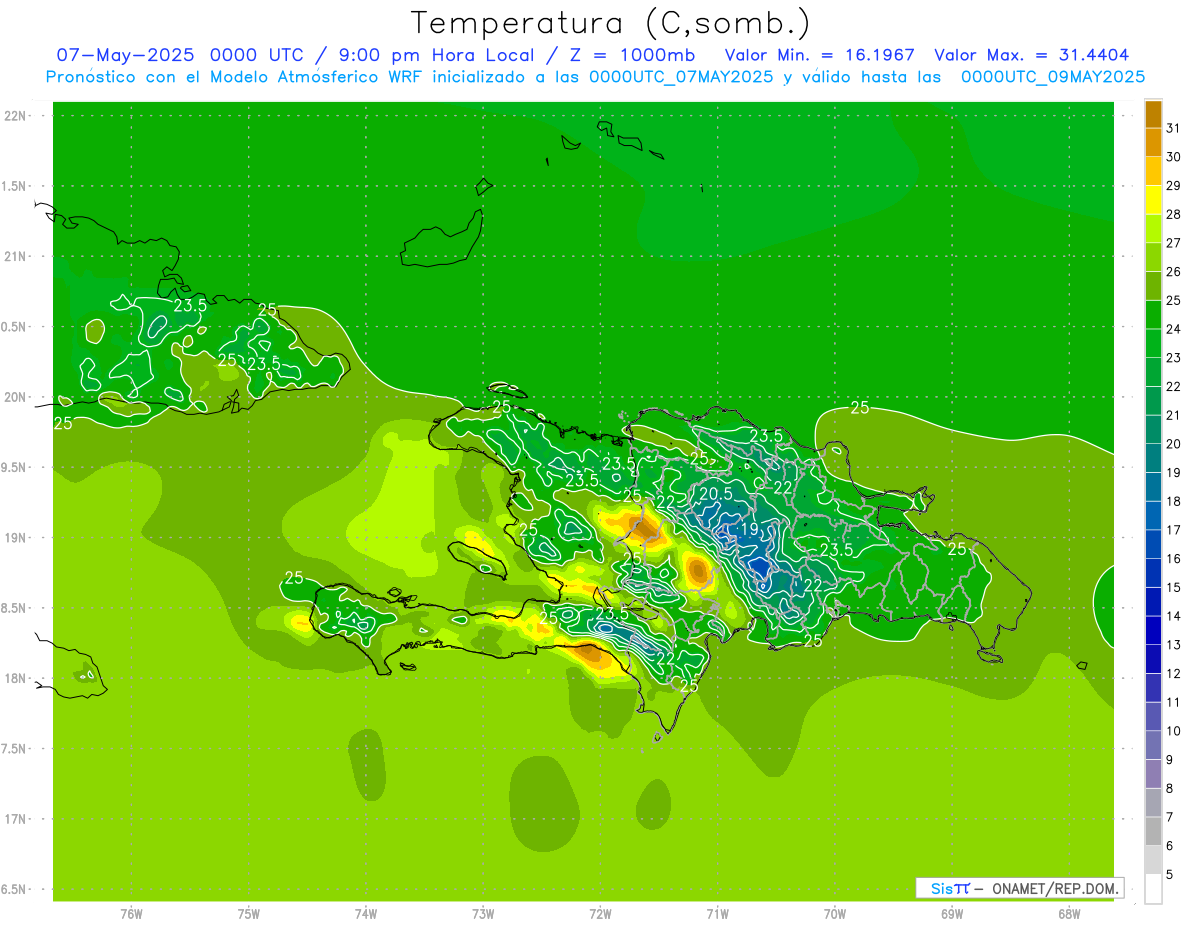Click the gray legend swatch between 6 and 7
Image resolution: width=1200 pixels, height=927 pixels.
point(1153,831)
